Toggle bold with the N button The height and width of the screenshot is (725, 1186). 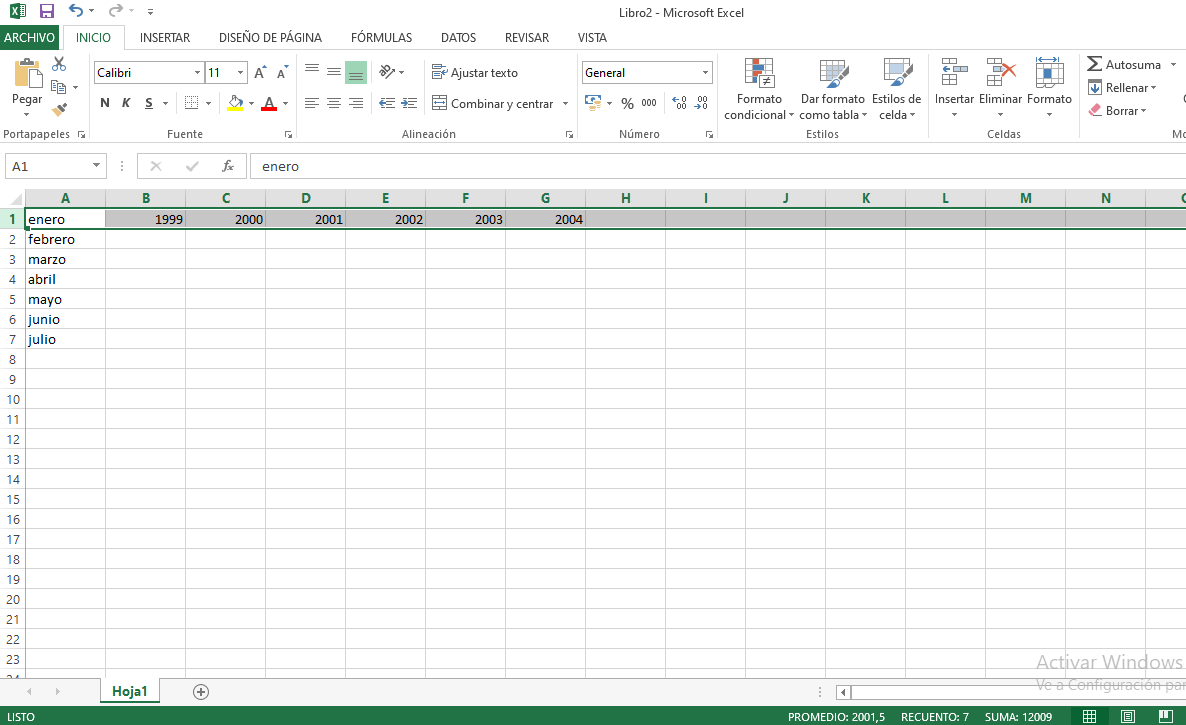coord(104,103)
